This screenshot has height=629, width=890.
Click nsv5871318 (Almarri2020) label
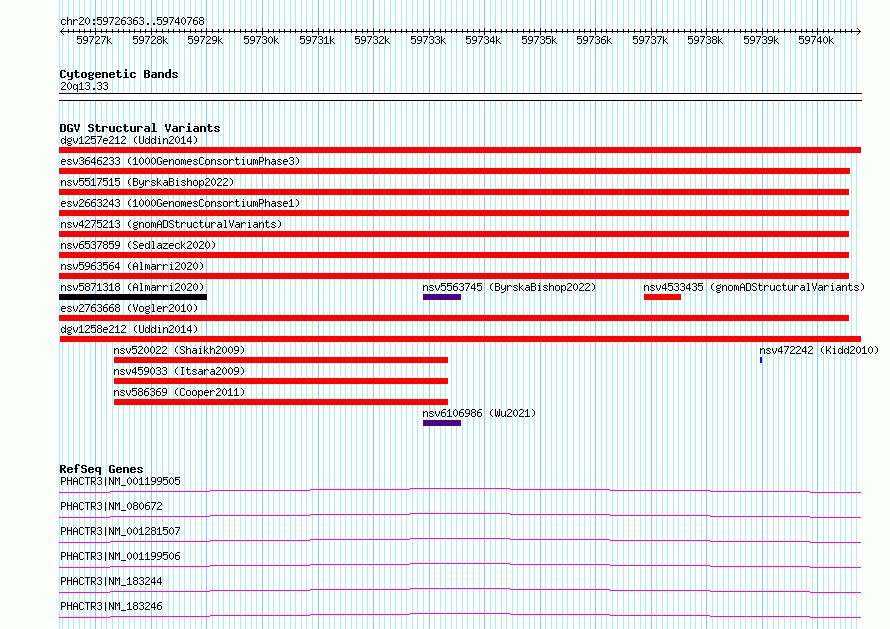coord(132,287)
